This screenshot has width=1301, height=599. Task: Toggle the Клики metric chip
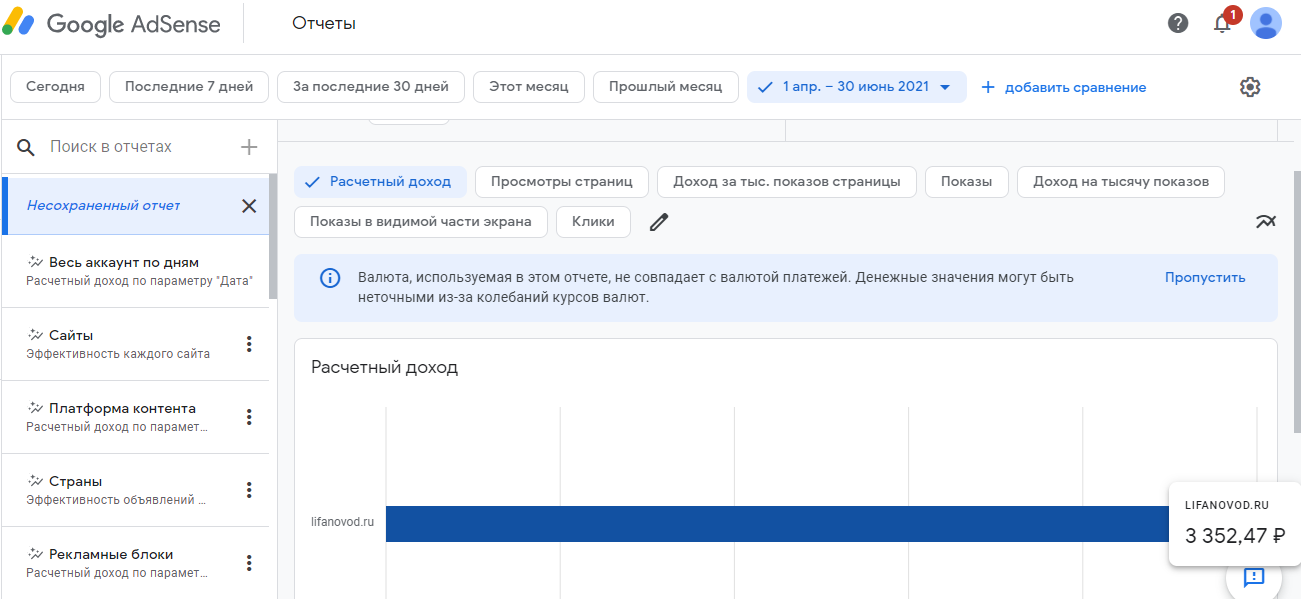point(593,222)
